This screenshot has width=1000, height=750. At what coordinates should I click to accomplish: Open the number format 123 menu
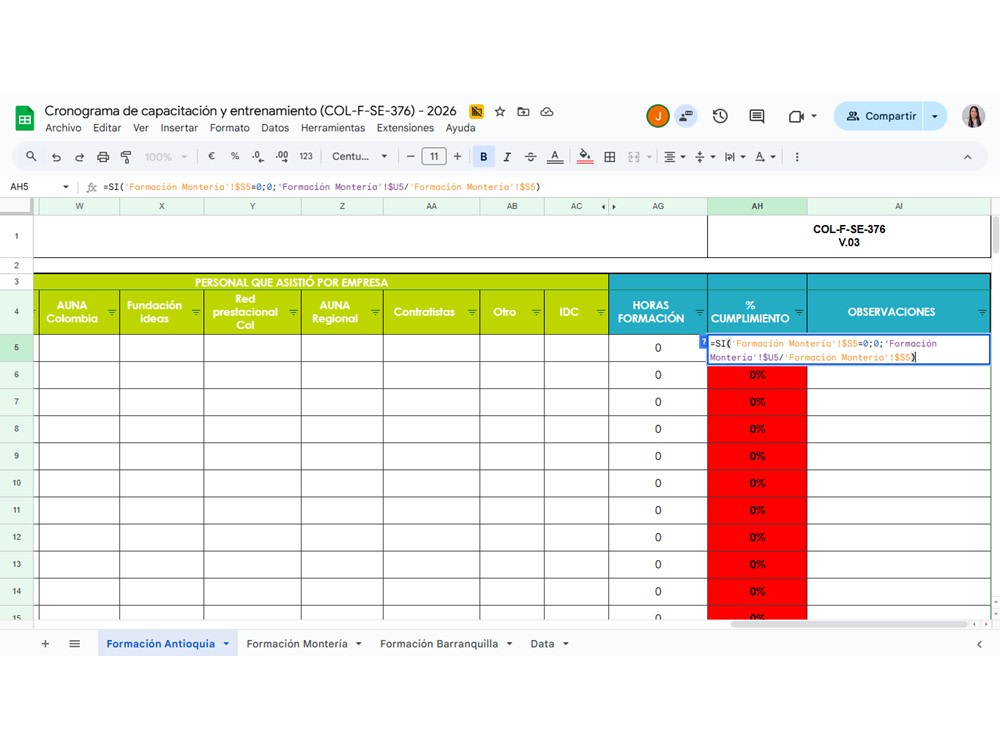pos(306,156)
